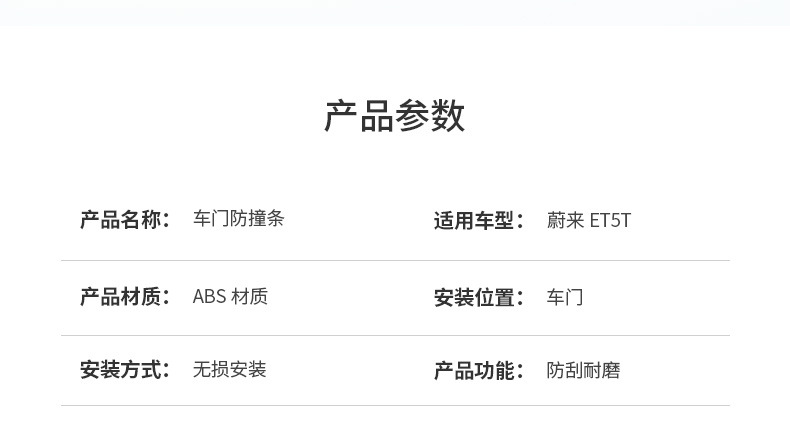Select the 产品名称 label
The width and height of the screenshot is (790, 446).
coord(120,220)
